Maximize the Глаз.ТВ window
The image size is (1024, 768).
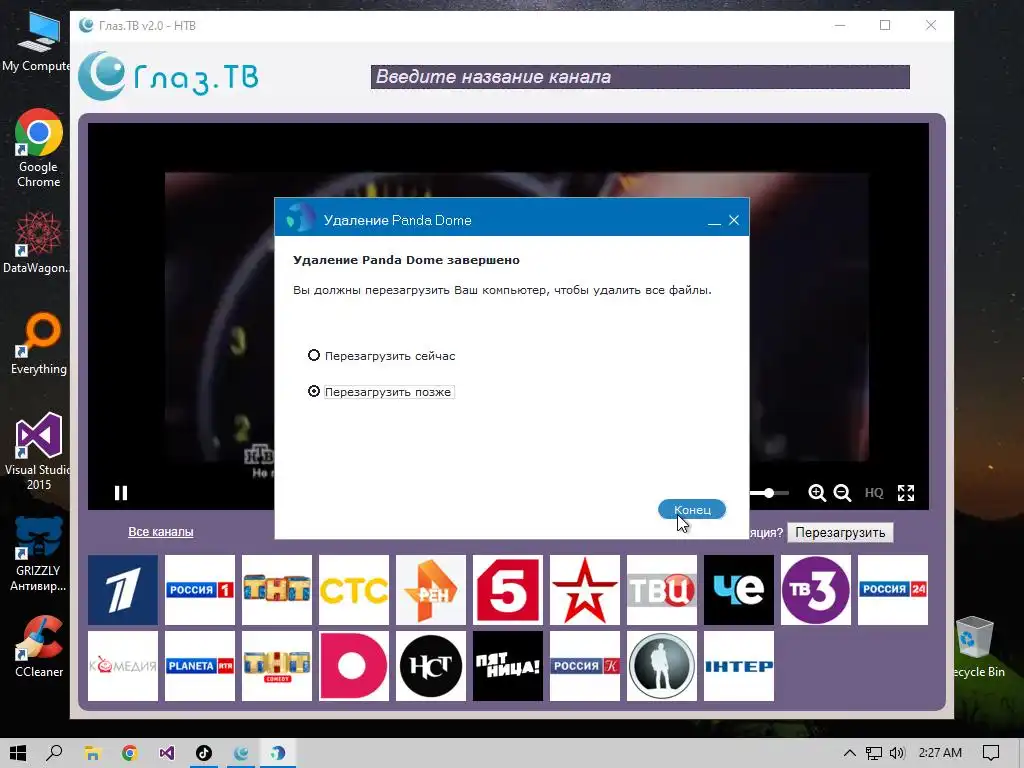pyautogui.click(x=885, y=25)
